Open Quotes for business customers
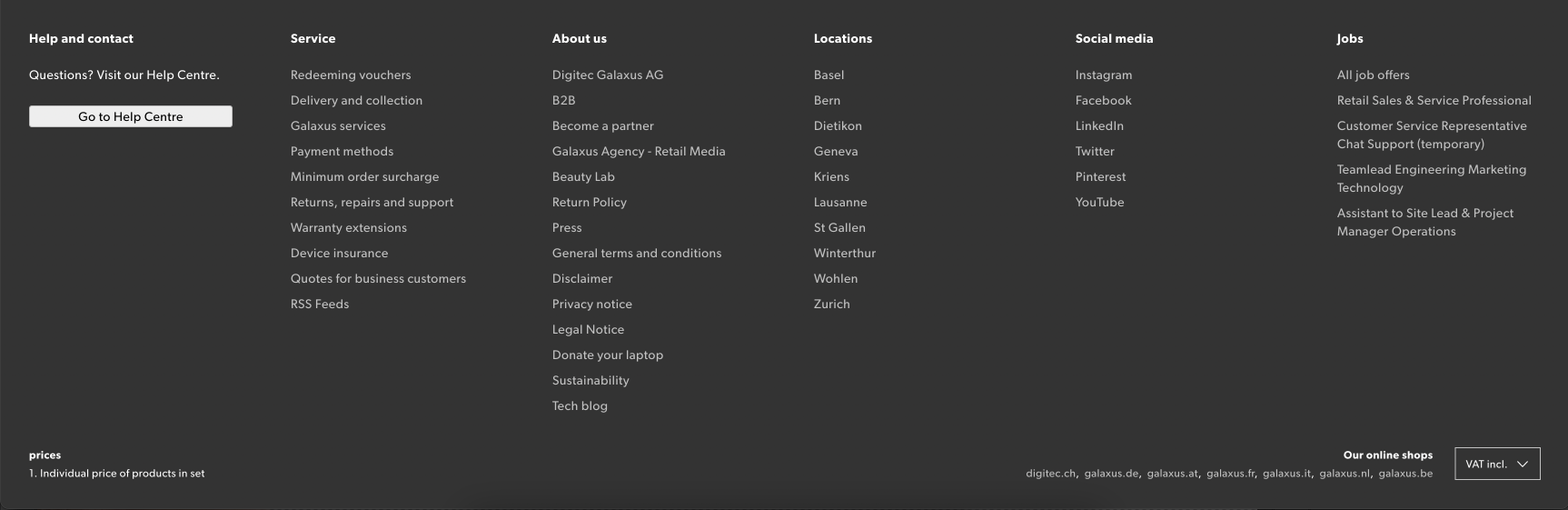The image size is (1568, 510). point(378,278)
